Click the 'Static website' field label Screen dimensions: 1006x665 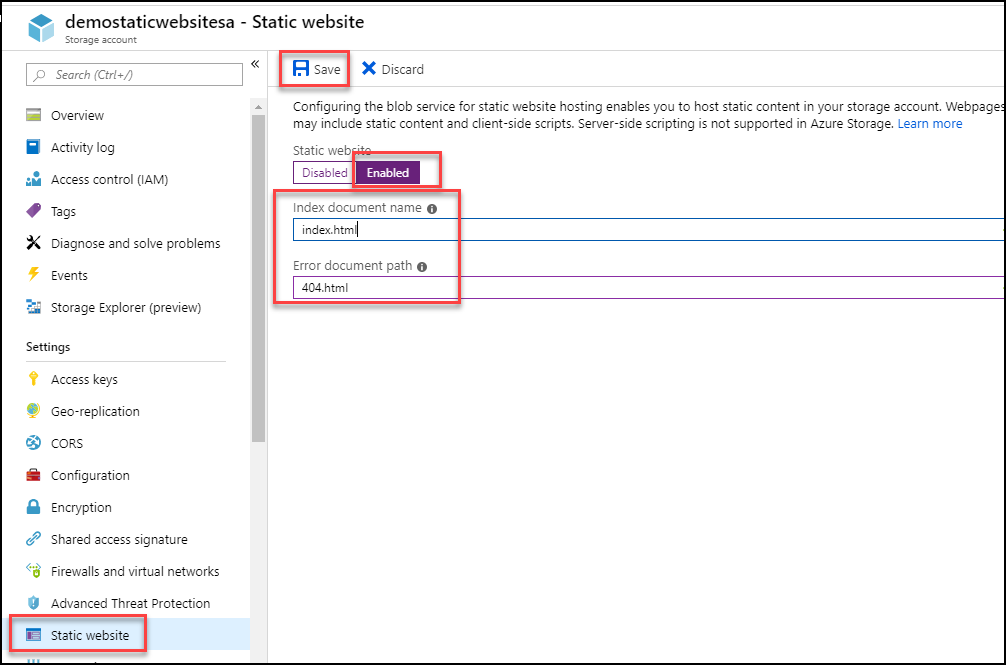(332, 151)
